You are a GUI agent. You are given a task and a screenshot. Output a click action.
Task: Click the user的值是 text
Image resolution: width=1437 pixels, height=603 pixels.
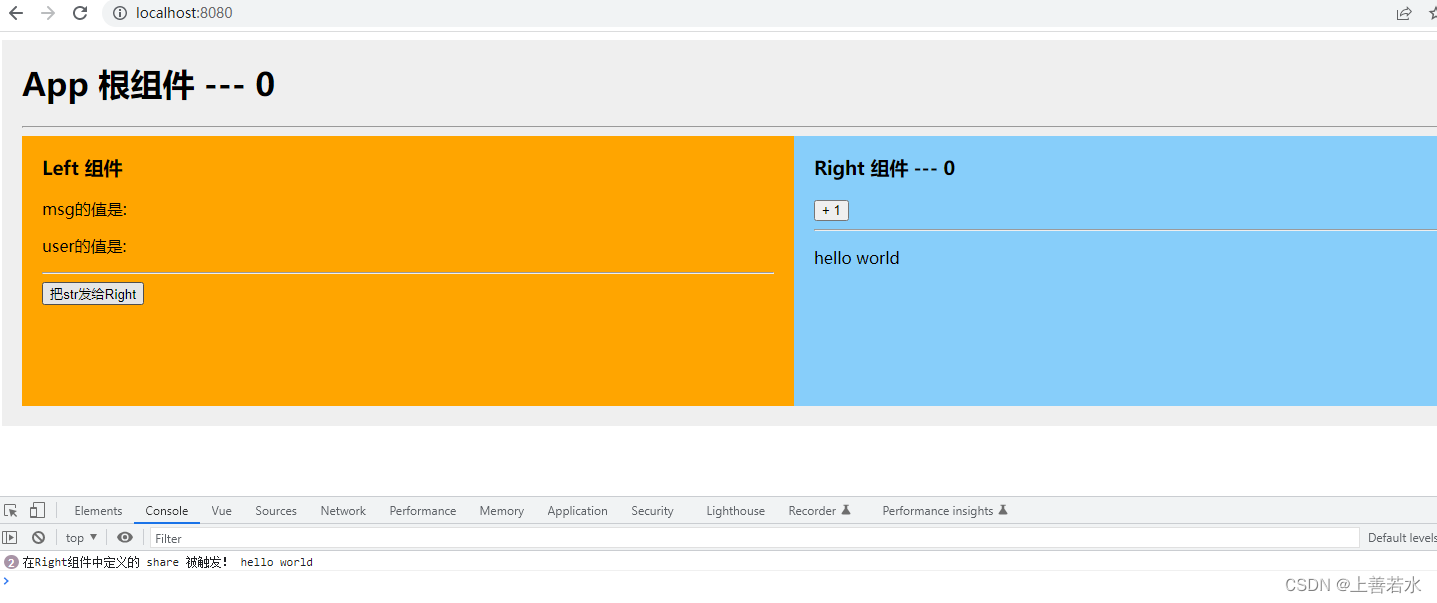tap(84, 247)
